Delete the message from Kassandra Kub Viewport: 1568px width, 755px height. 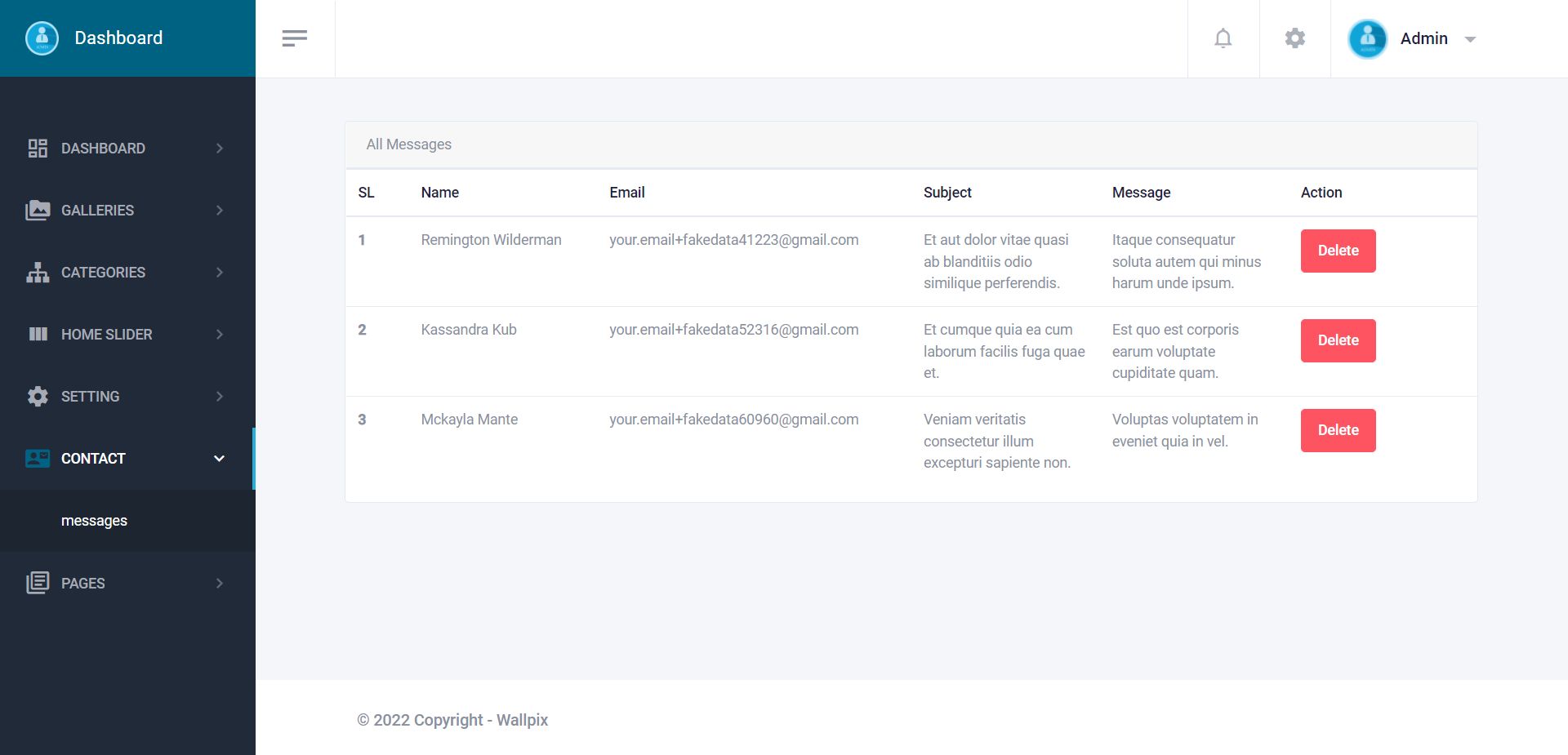(1338, 340)
